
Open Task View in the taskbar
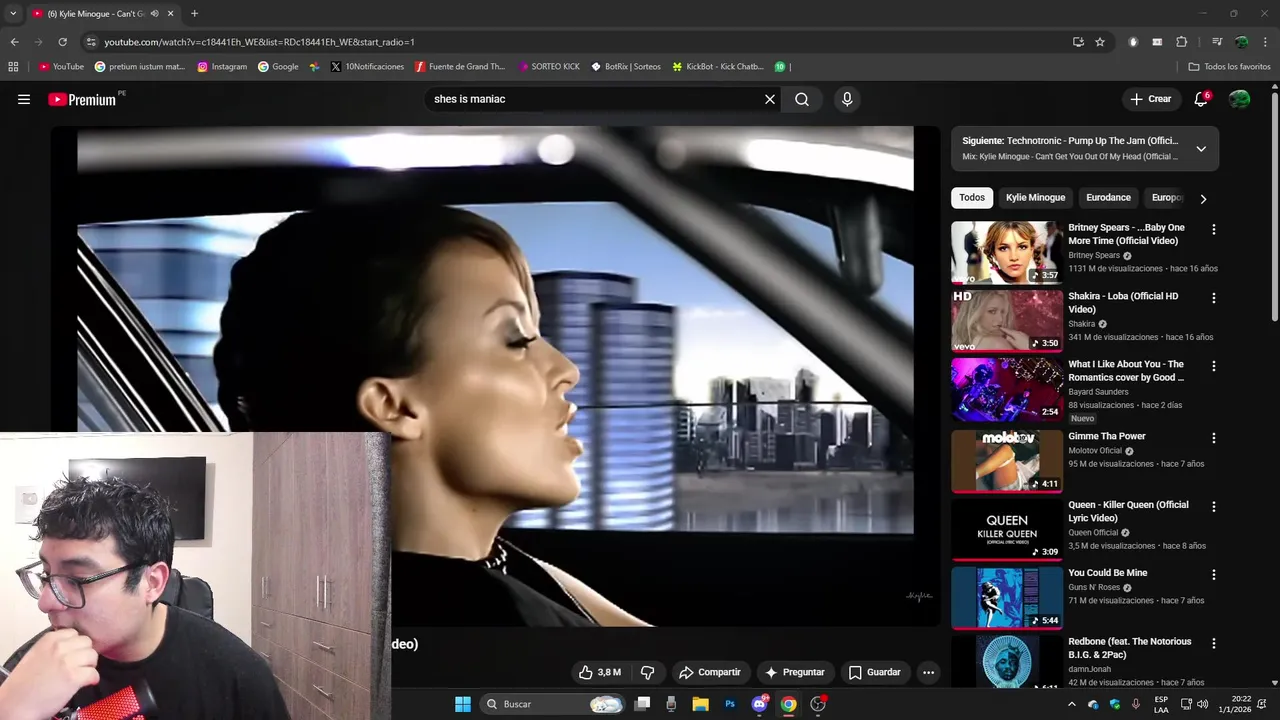[x=642, y=704]
